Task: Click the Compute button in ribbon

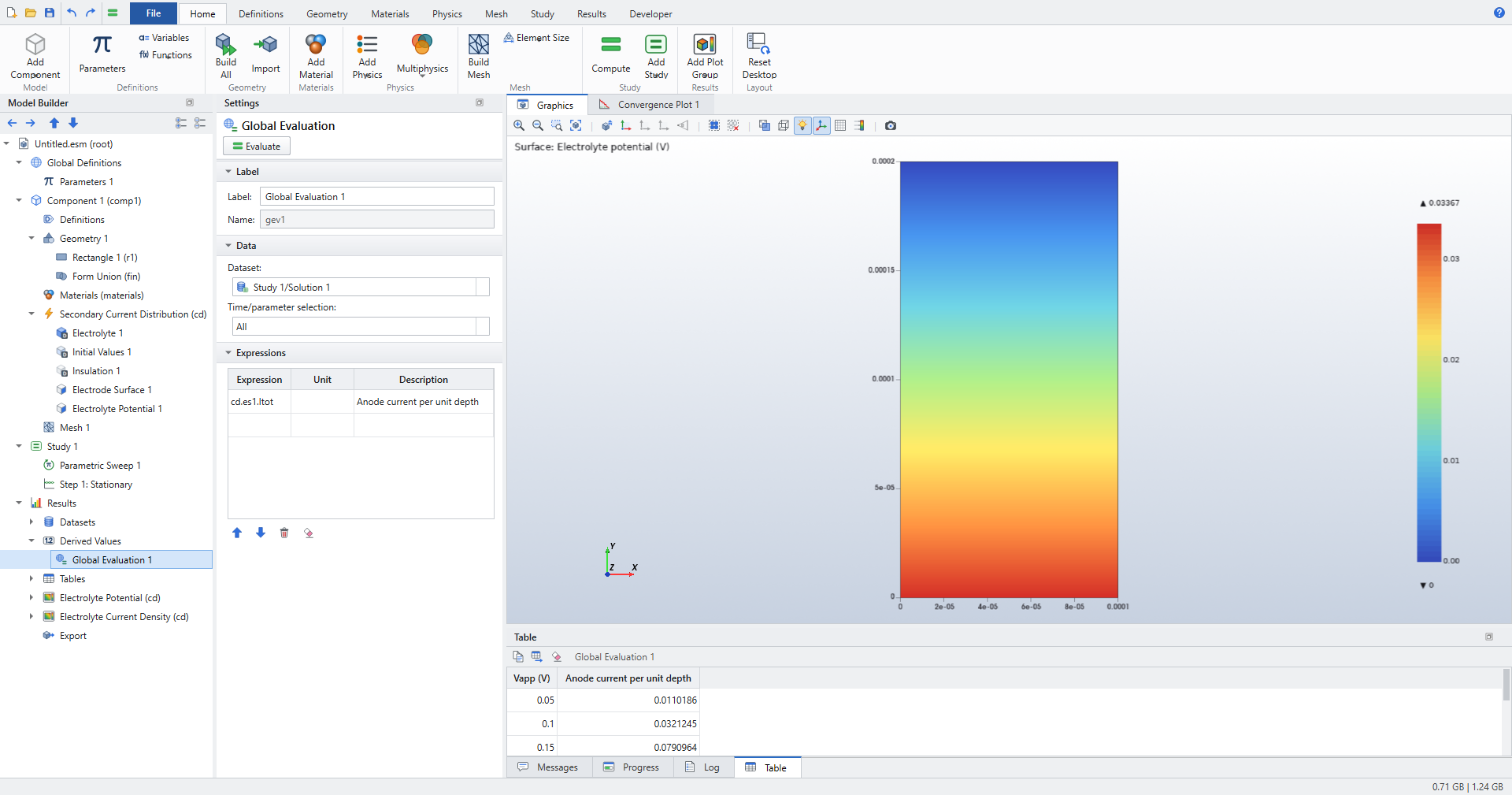Action: tap(611, 54)
